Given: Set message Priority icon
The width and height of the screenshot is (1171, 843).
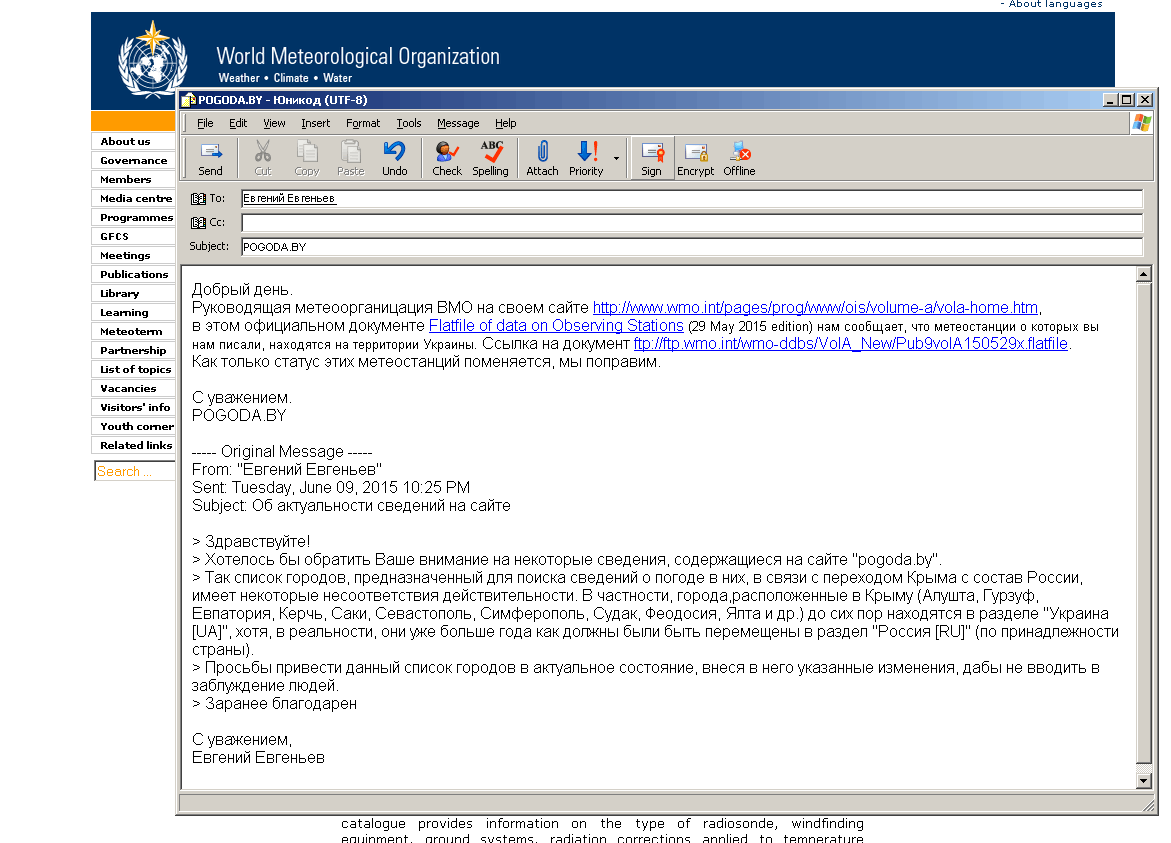Looking at the screenshot, I should click(586, 158).
